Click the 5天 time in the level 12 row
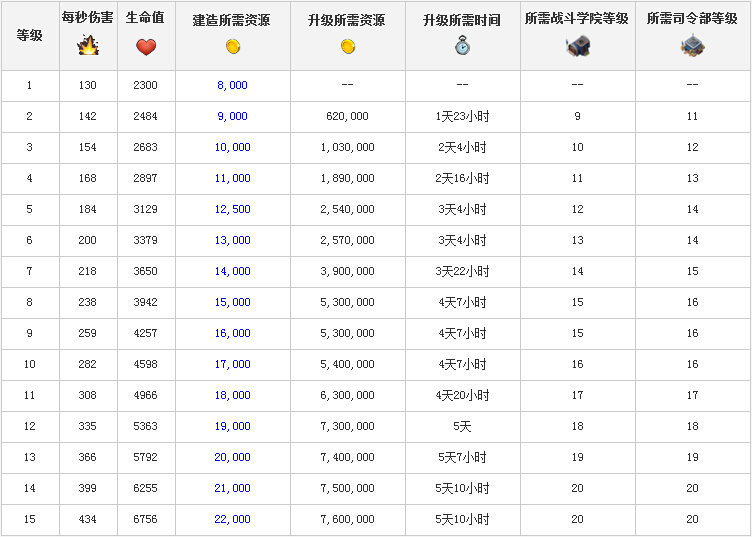The height and width of the screenshot is (537, 752). click(462, 426)
